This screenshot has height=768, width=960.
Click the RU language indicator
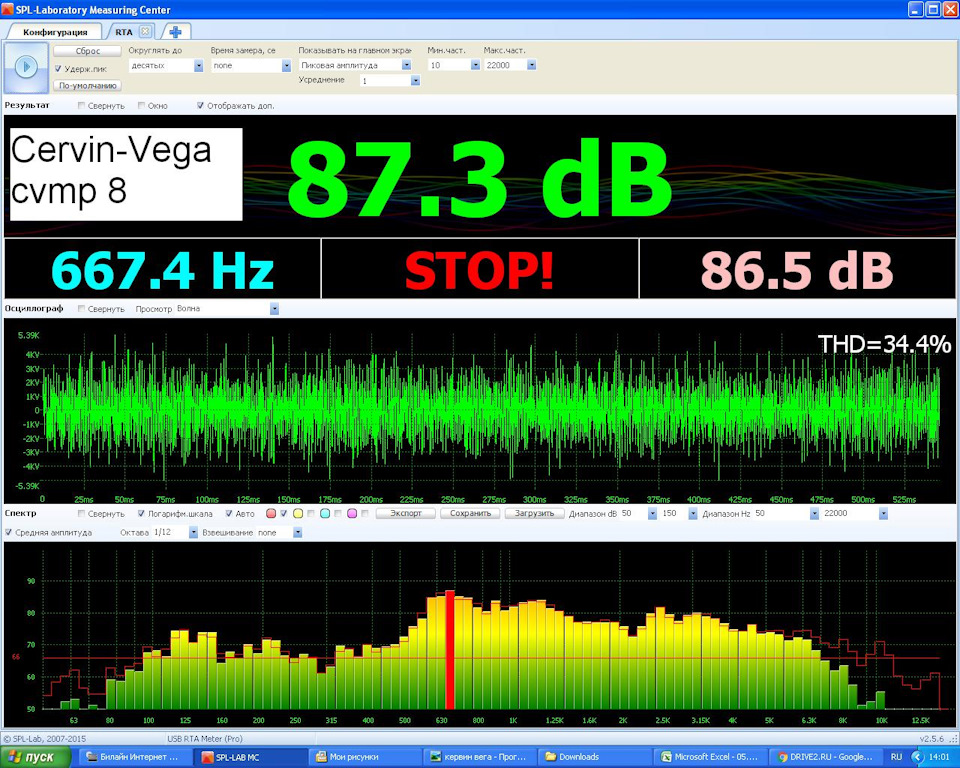pos(896,757)
